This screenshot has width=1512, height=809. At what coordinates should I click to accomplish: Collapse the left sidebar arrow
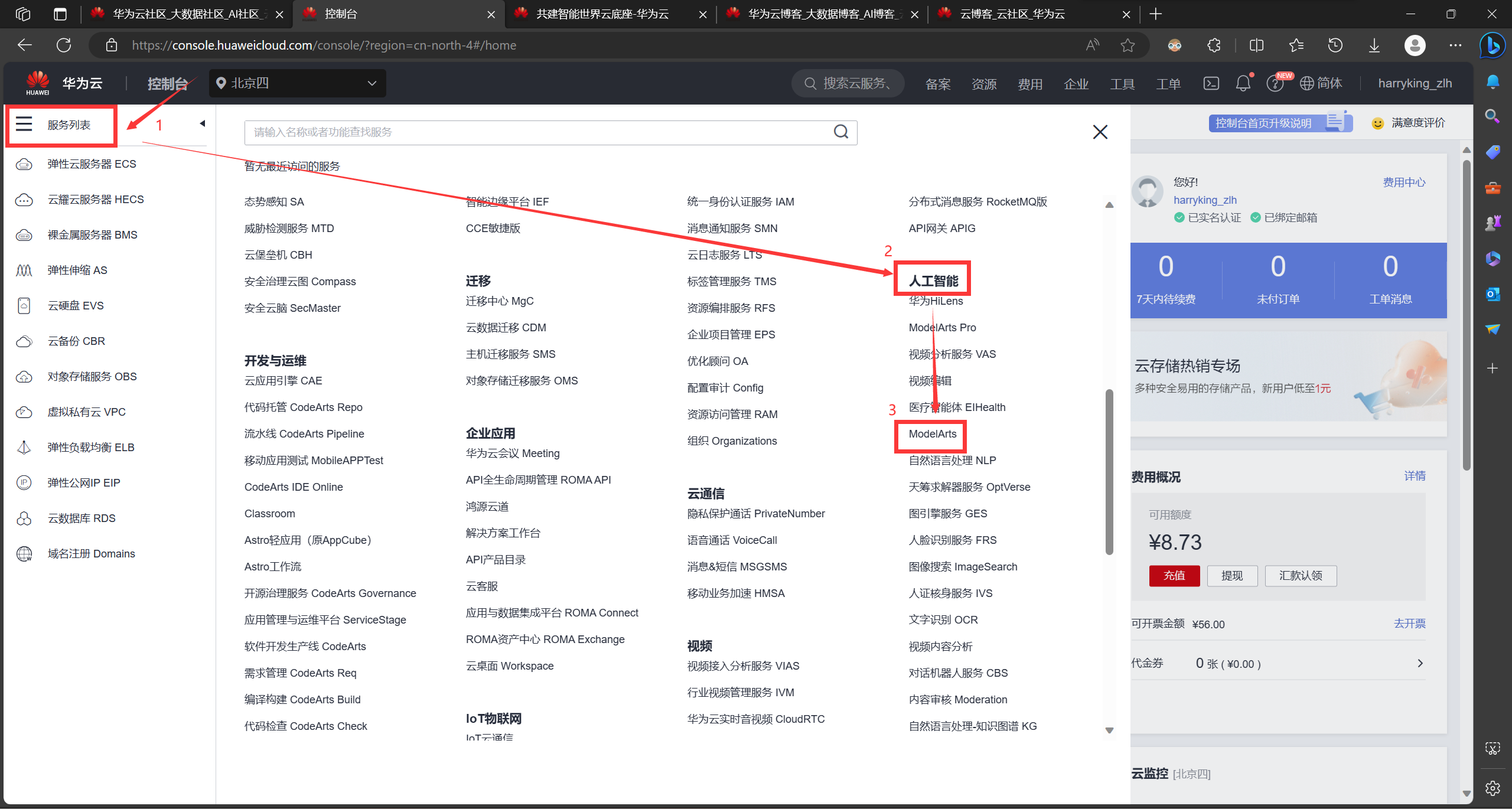click(x=202, y=123)
